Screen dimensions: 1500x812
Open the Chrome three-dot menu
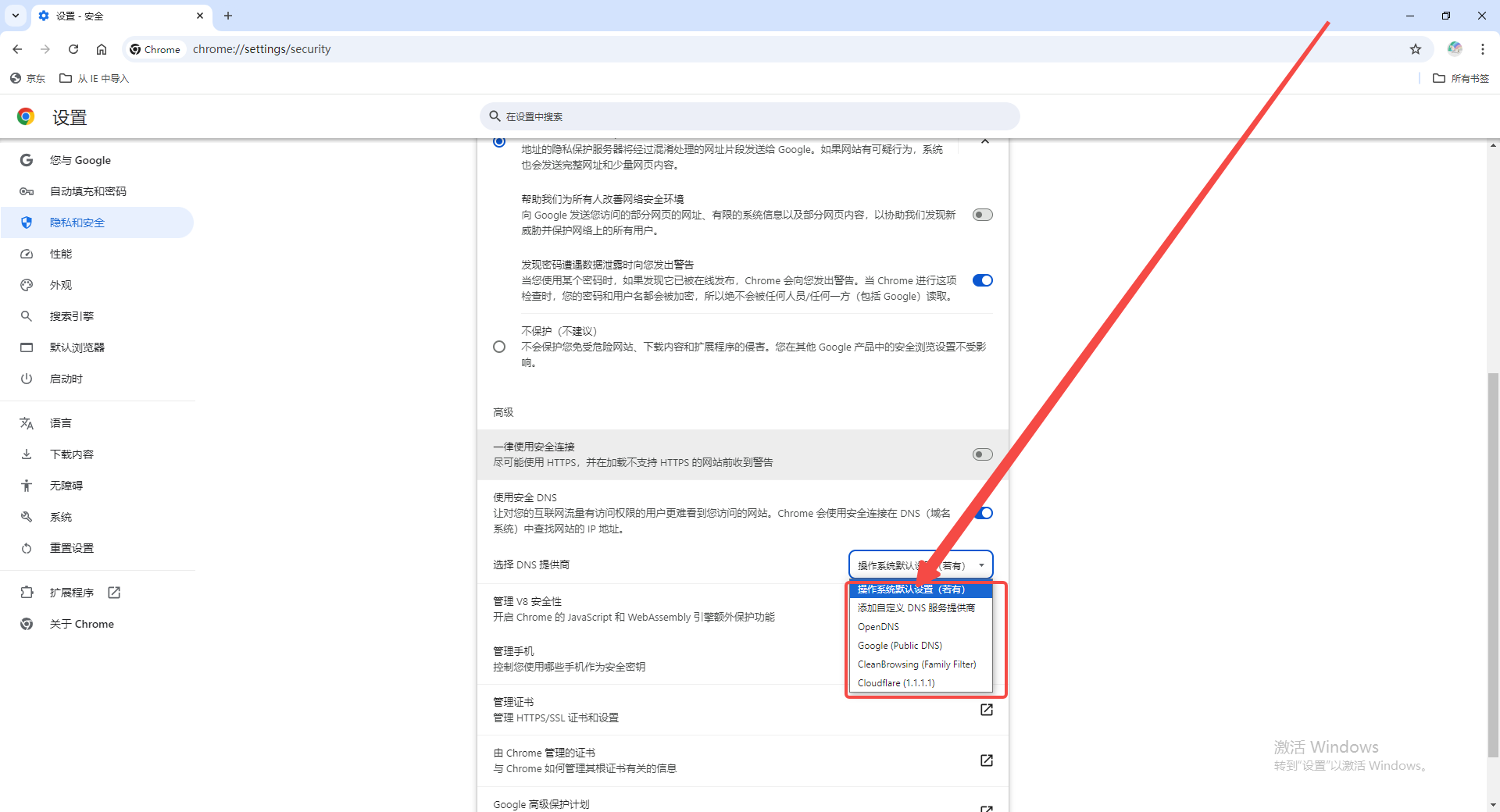[x=1483, y=49]
